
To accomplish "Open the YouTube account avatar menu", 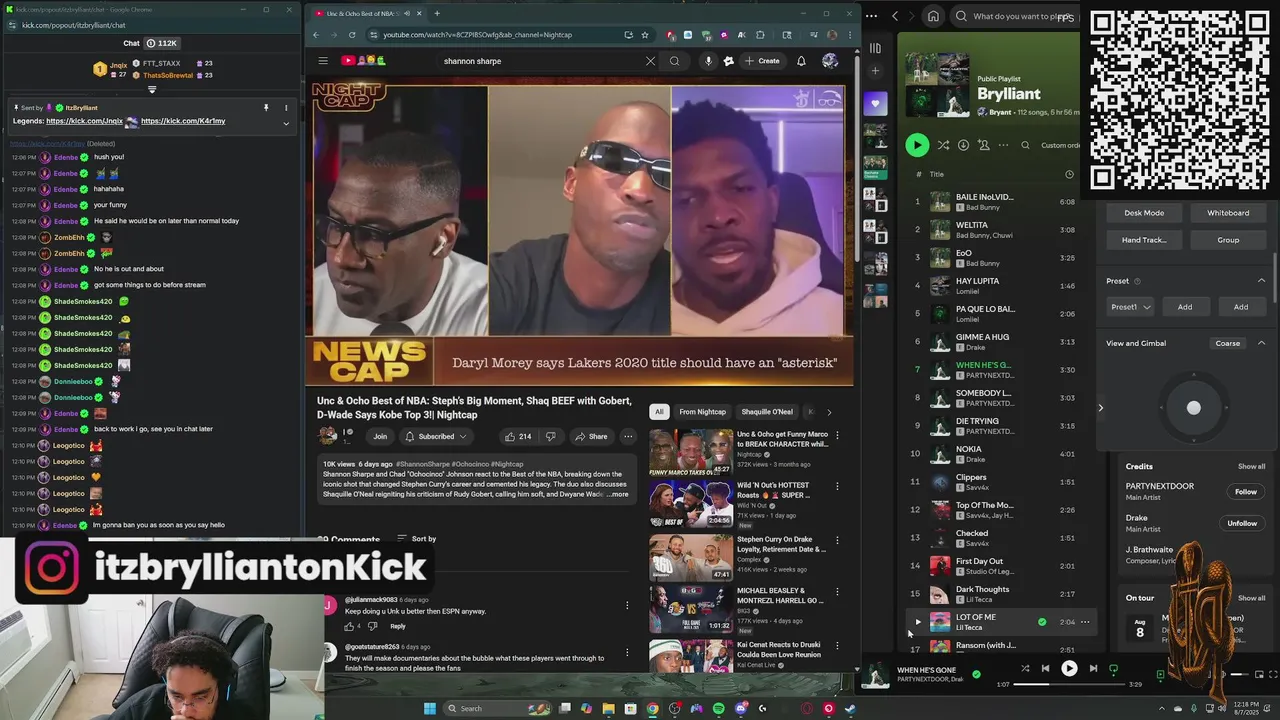I will tap(830, 61).
